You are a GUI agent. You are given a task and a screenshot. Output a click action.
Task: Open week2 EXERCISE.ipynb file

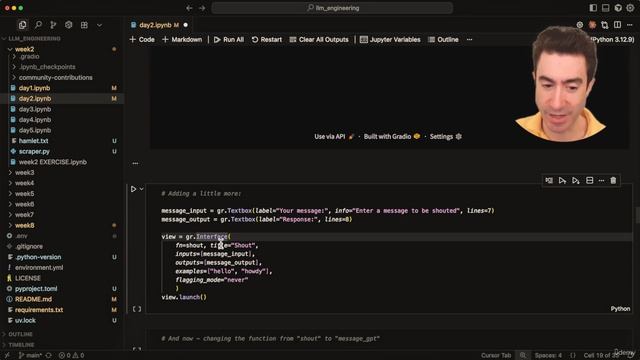pos(53,162)
